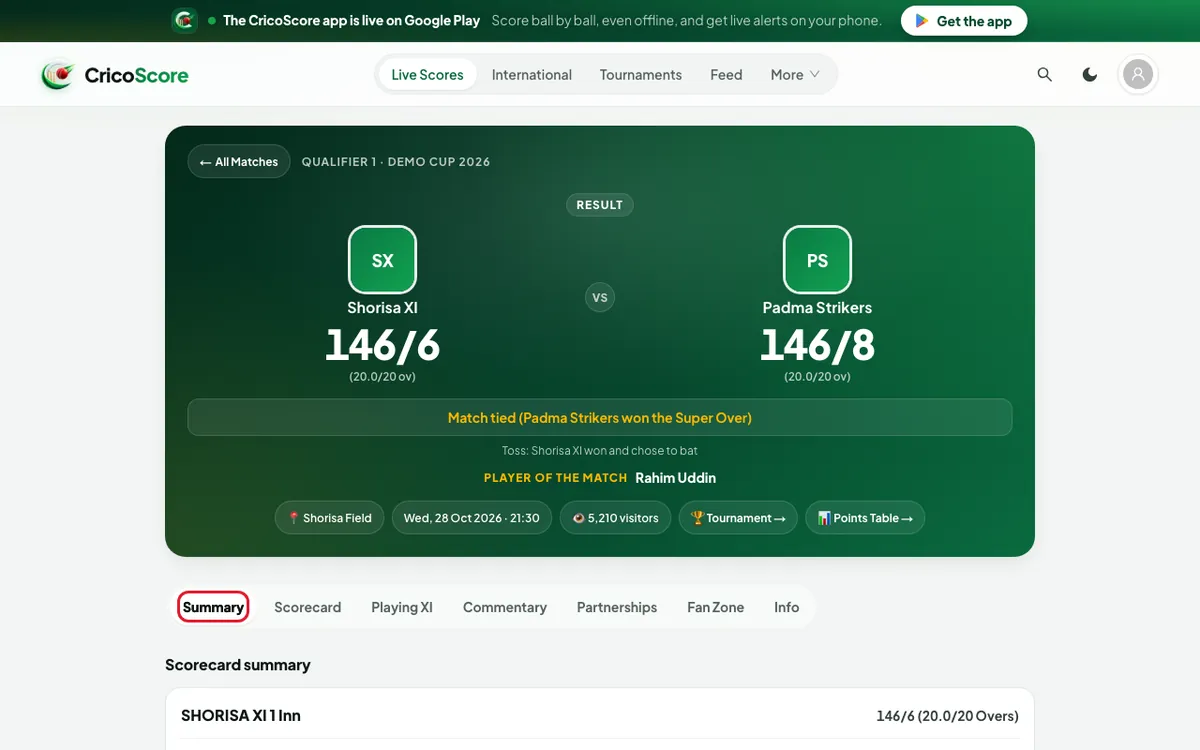This screenshot has height=750, width=1200.
Task: Select the Summary tab
Action: click(213, 607)
